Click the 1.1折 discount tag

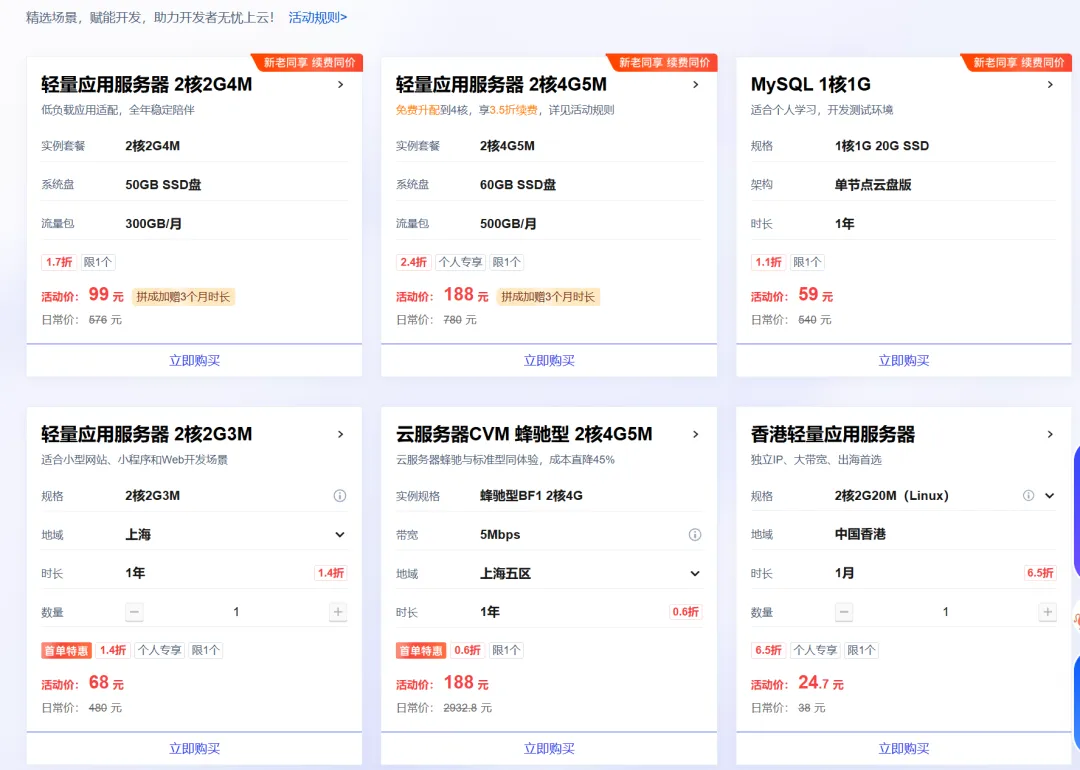[768, 262]
